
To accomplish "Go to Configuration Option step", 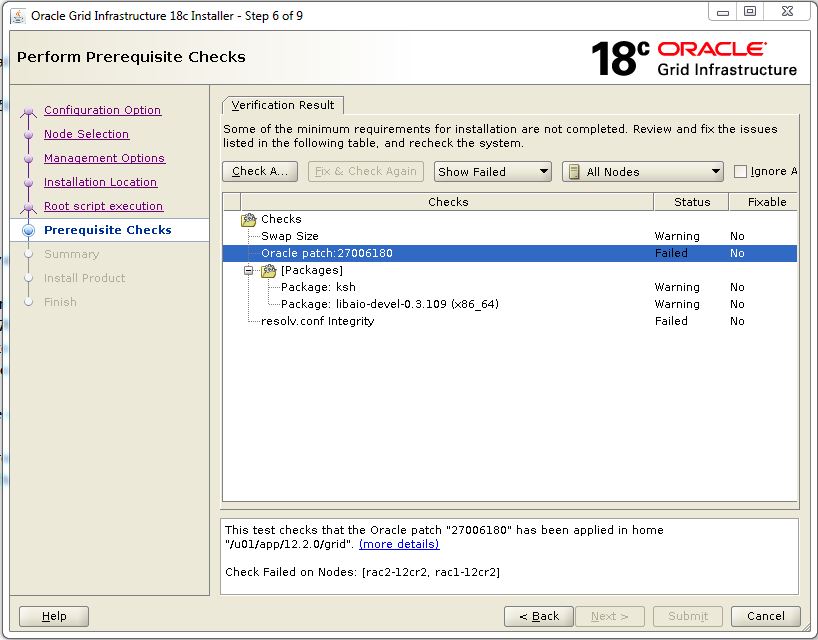I will pos(102,110).
